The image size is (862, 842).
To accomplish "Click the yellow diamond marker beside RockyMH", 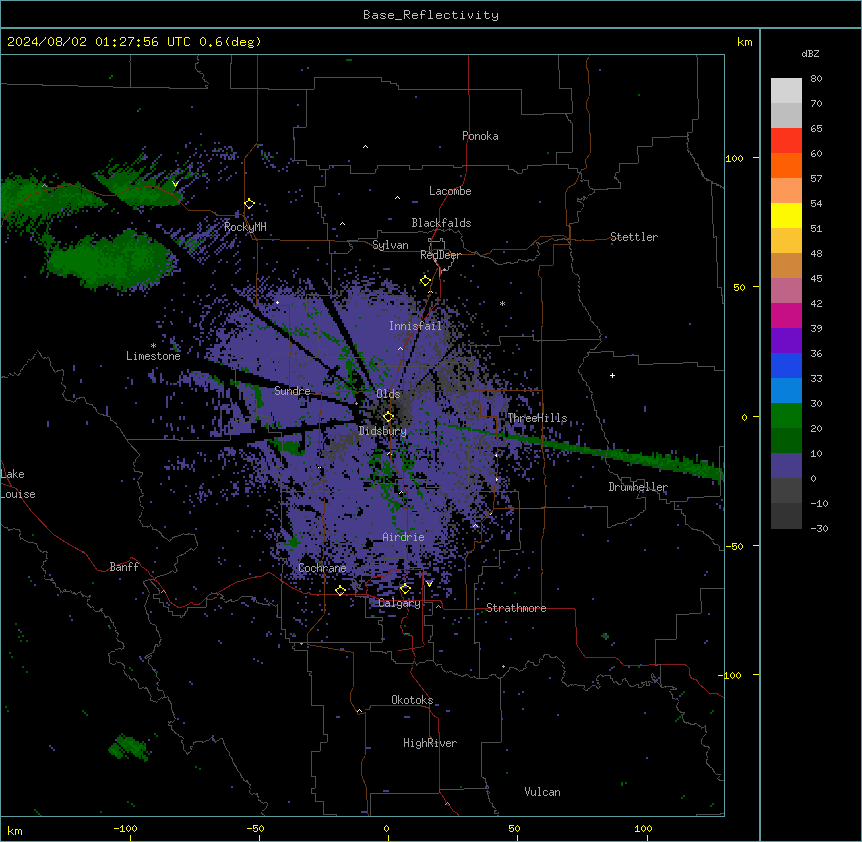I will pos(249,204).
